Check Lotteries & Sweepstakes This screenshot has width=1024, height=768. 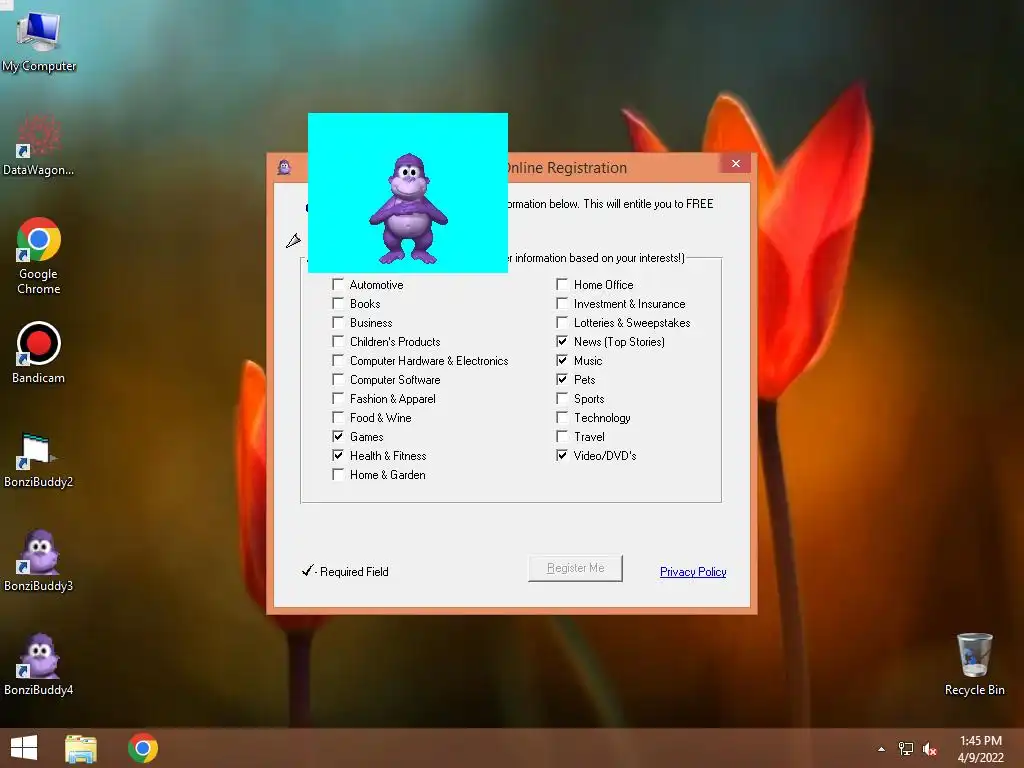(562, 322)
